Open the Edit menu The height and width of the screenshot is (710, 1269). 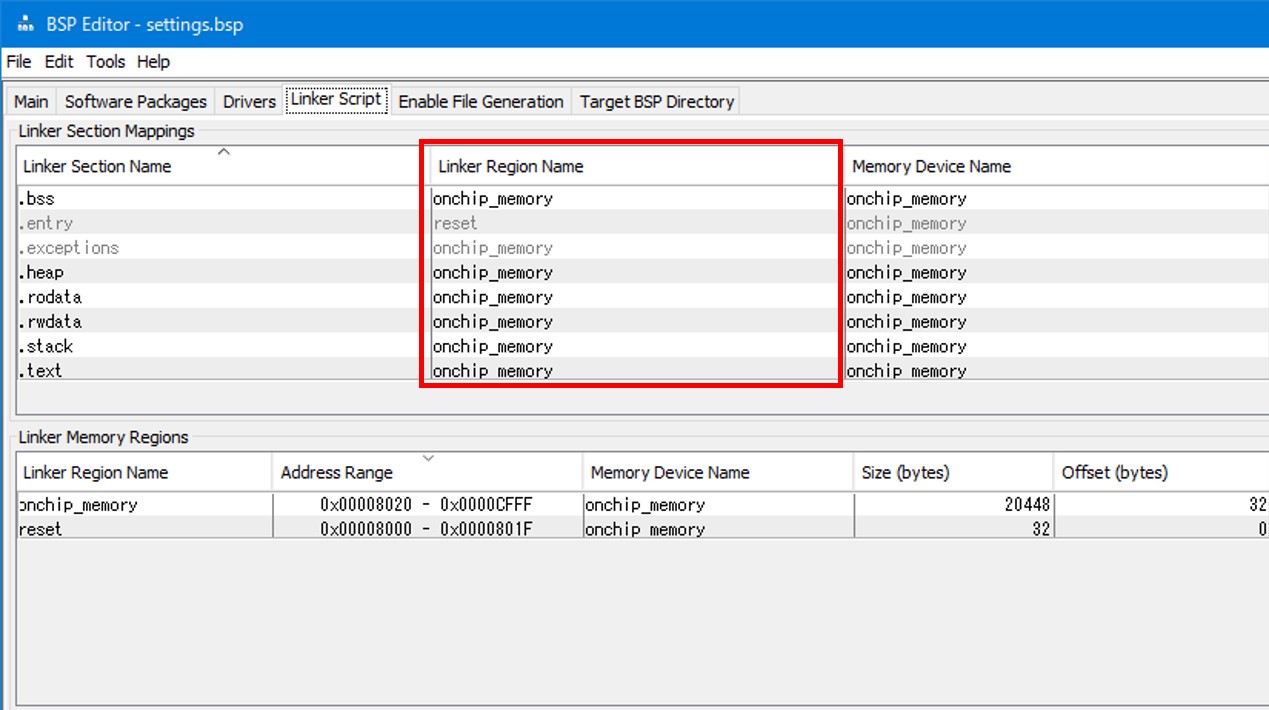tap(59, 62)
